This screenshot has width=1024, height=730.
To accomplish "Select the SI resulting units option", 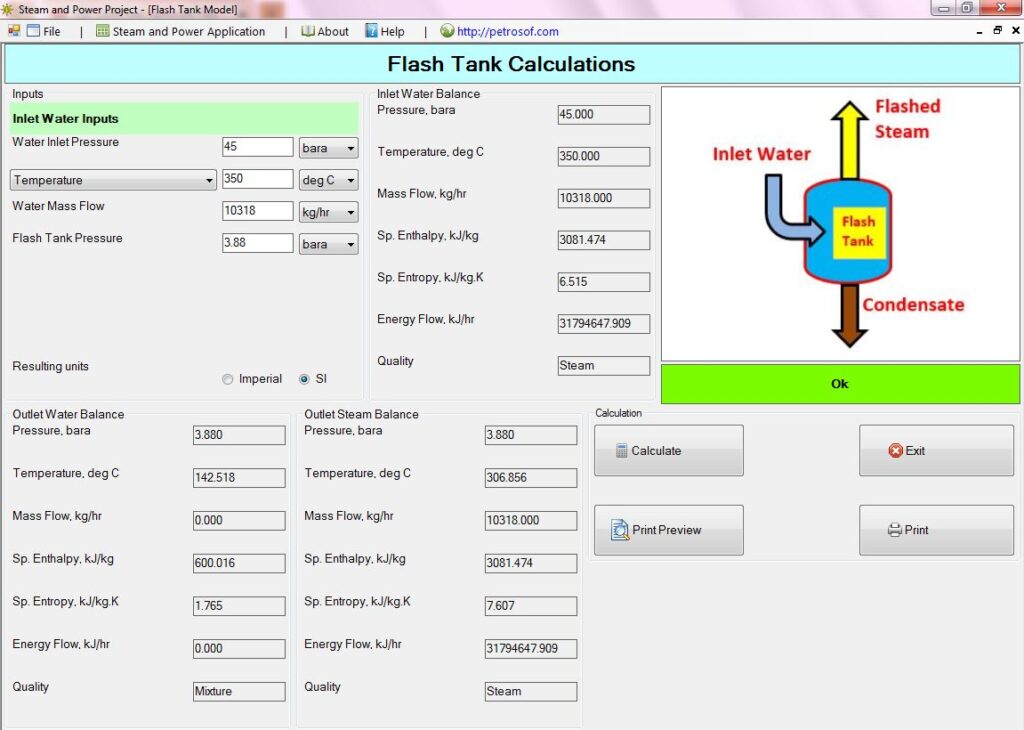I will pos(303,379).
